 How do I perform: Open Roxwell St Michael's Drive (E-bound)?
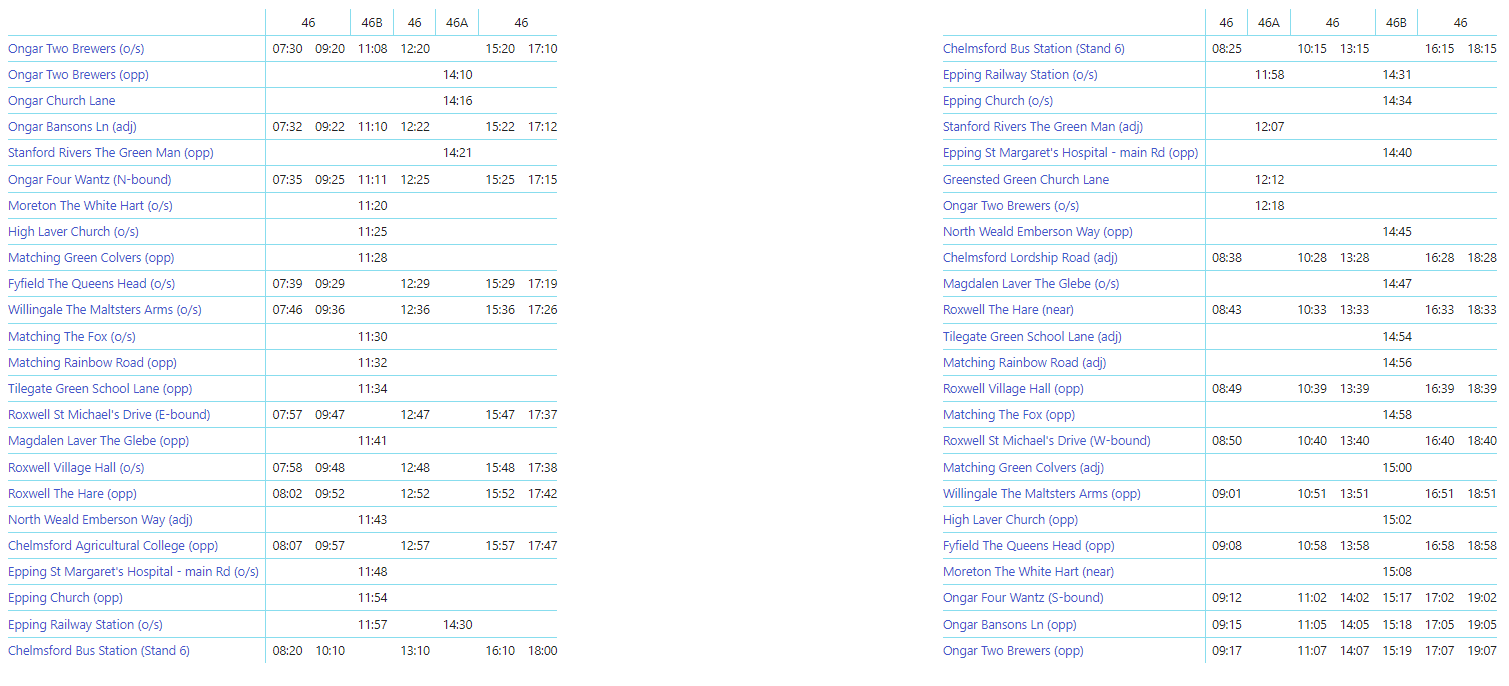(x=109, y=415)
